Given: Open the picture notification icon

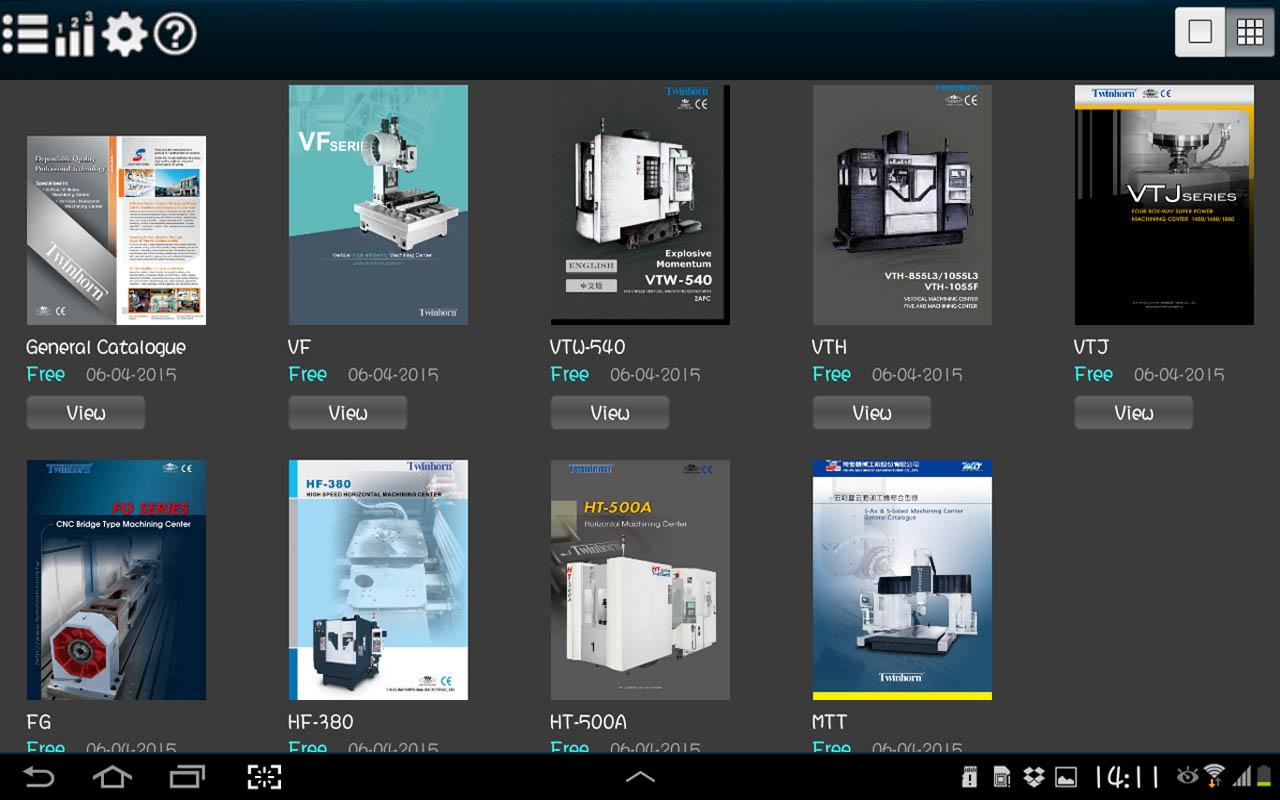Looking at the screenshot, I should click(1066, 777).
